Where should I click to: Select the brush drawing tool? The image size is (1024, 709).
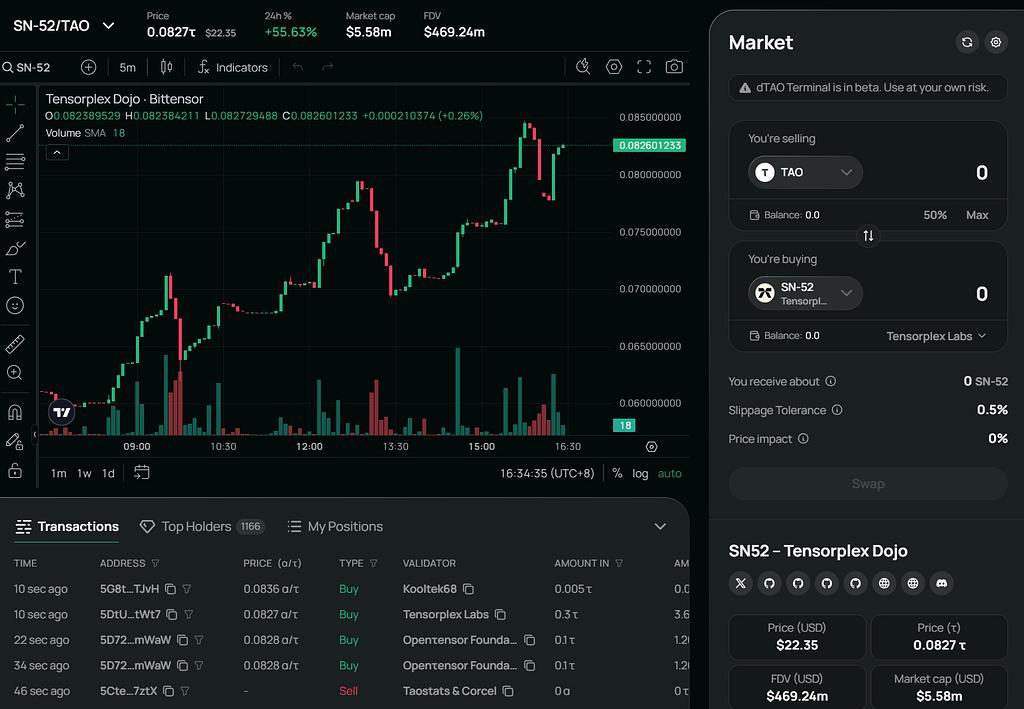pos(15,248)
